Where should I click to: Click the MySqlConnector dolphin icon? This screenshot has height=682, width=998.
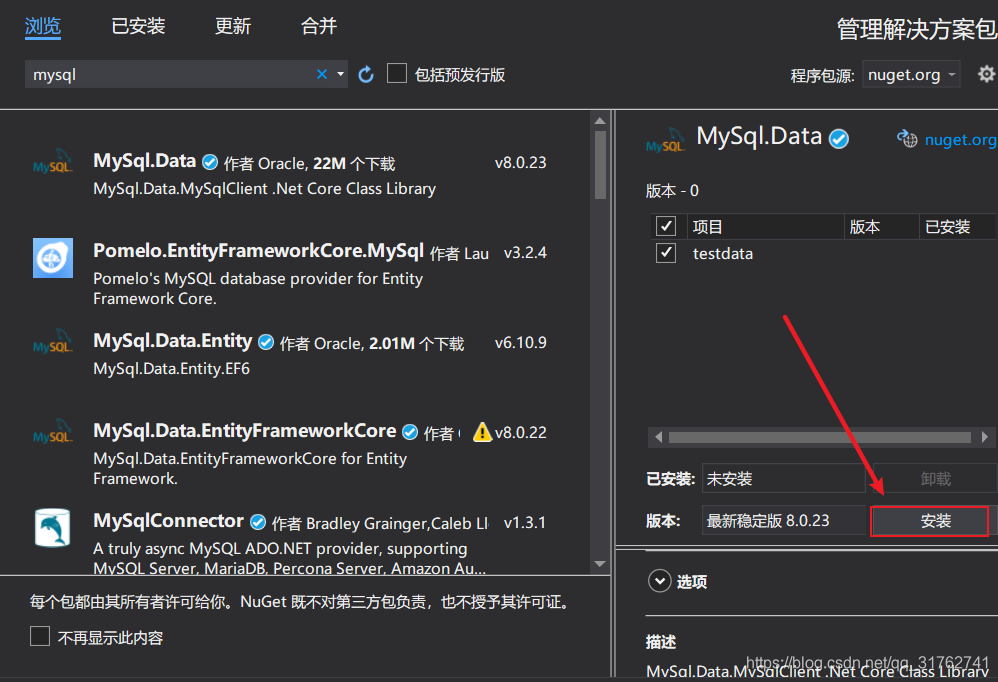point(53,527)
